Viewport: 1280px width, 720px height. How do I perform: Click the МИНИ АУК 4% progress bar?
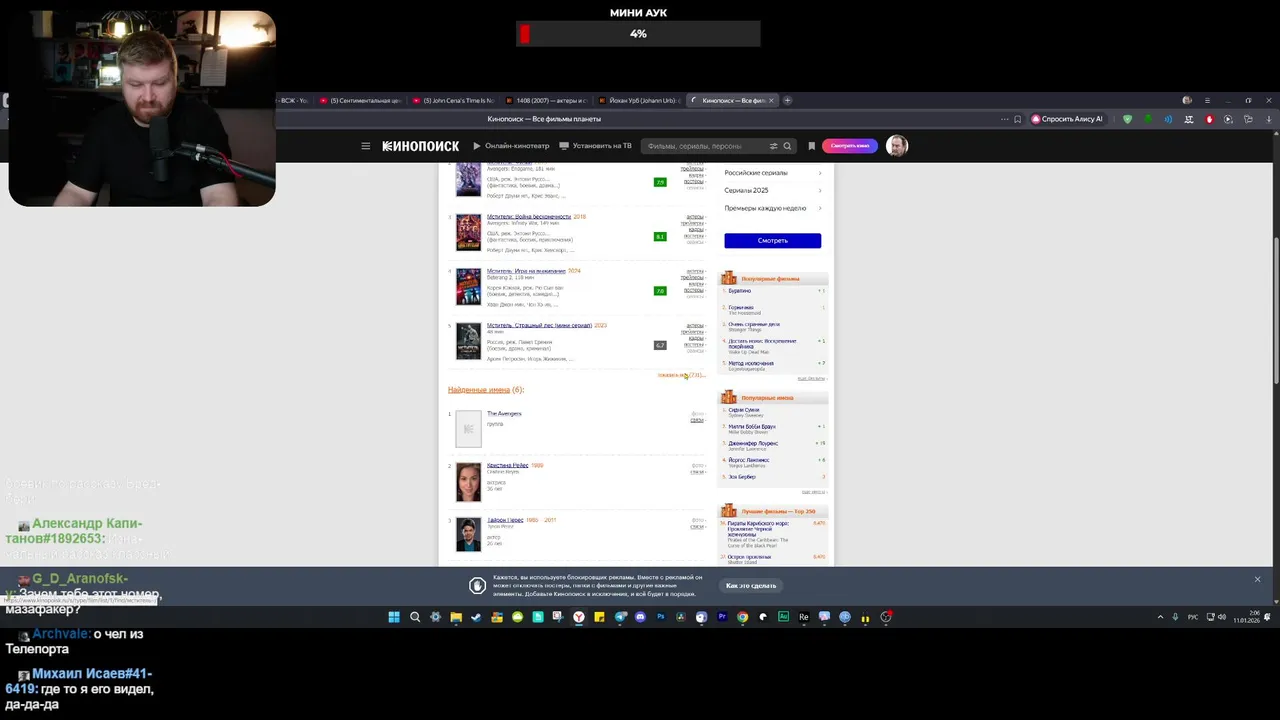click(638, 34)
